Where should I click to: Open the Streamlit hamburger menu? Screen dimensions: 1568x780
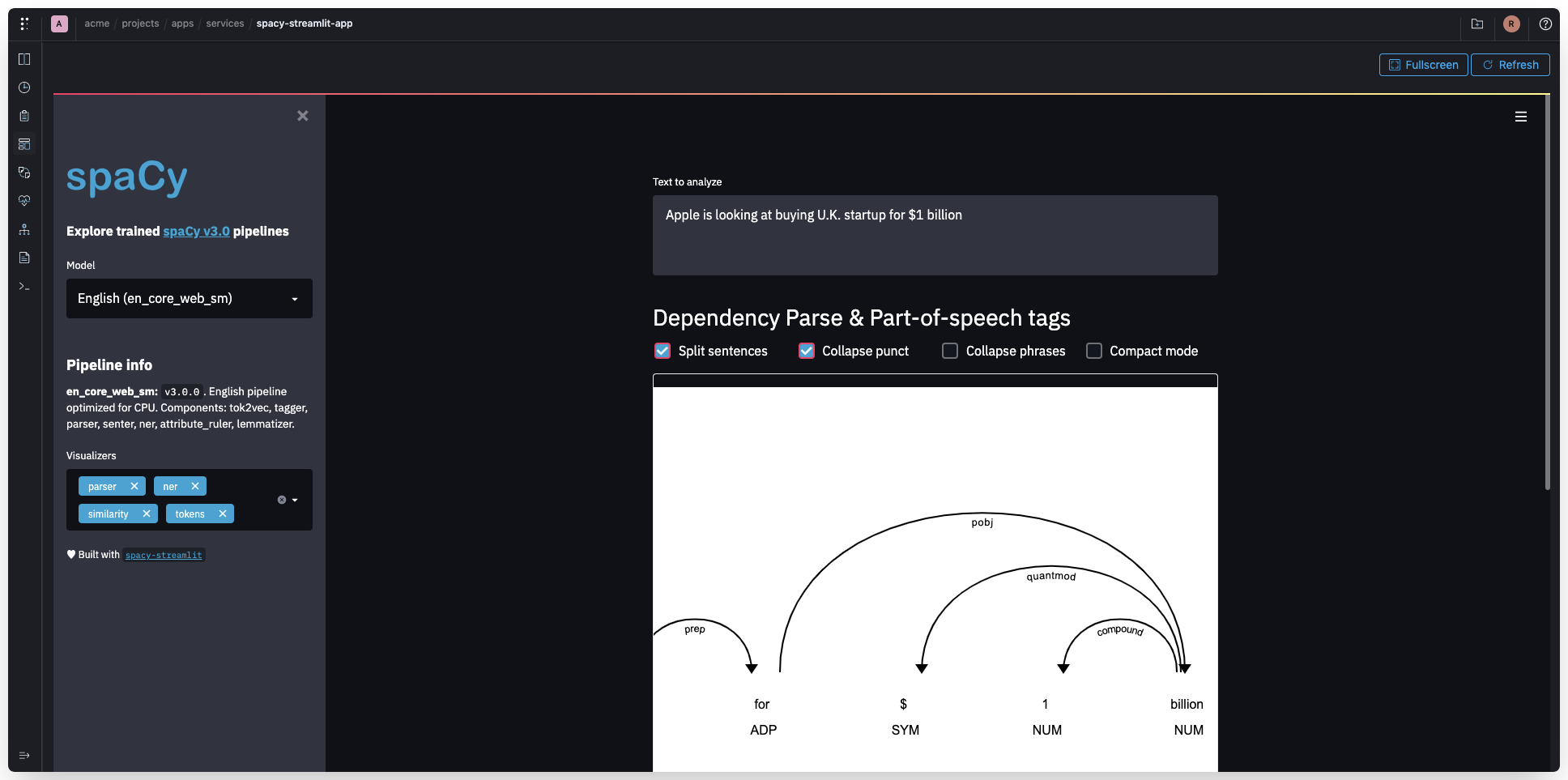coord(1521,117)
